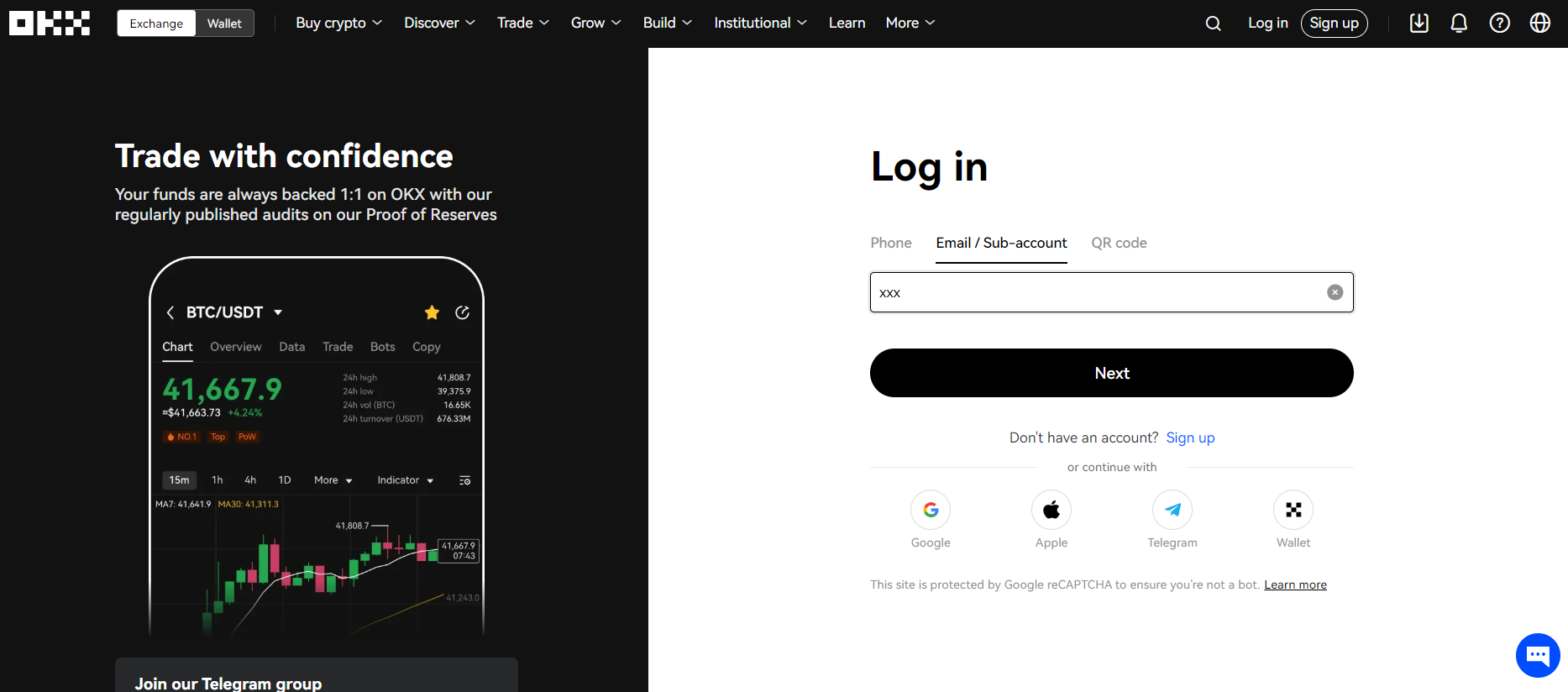Select the Copy tab in phone mockup
Screen dimensions: 1568x692
[427, 347]
